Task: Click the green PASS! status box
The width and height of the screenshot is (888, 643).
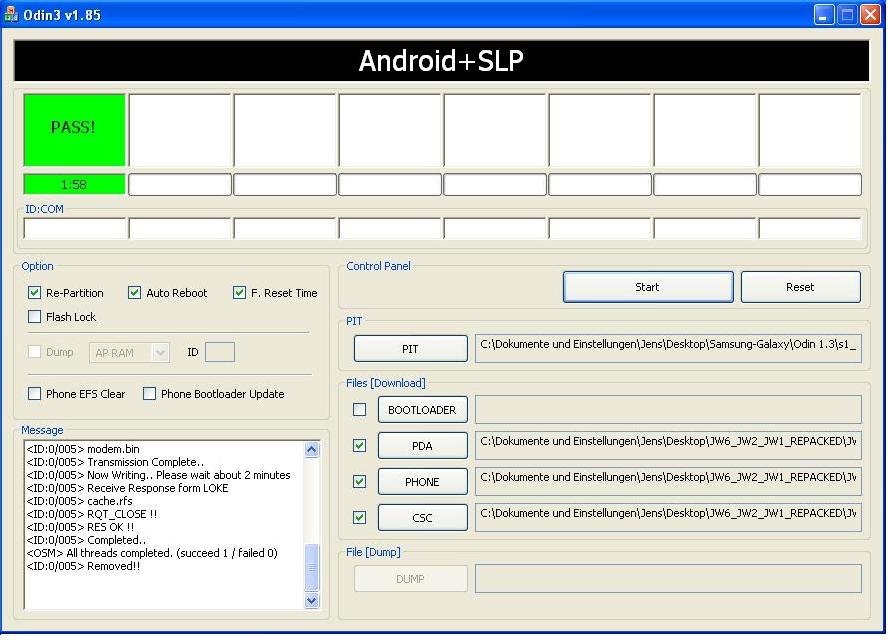Action: 74,130
